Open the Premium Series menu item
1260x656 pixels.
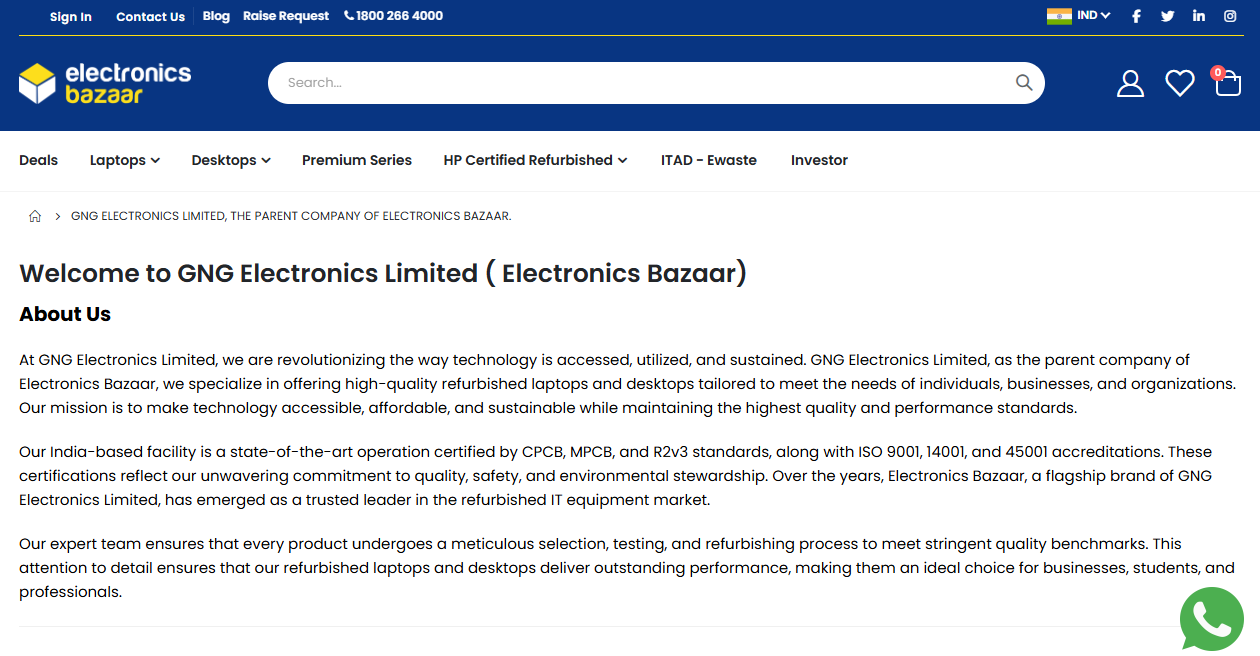click(357, 160)
